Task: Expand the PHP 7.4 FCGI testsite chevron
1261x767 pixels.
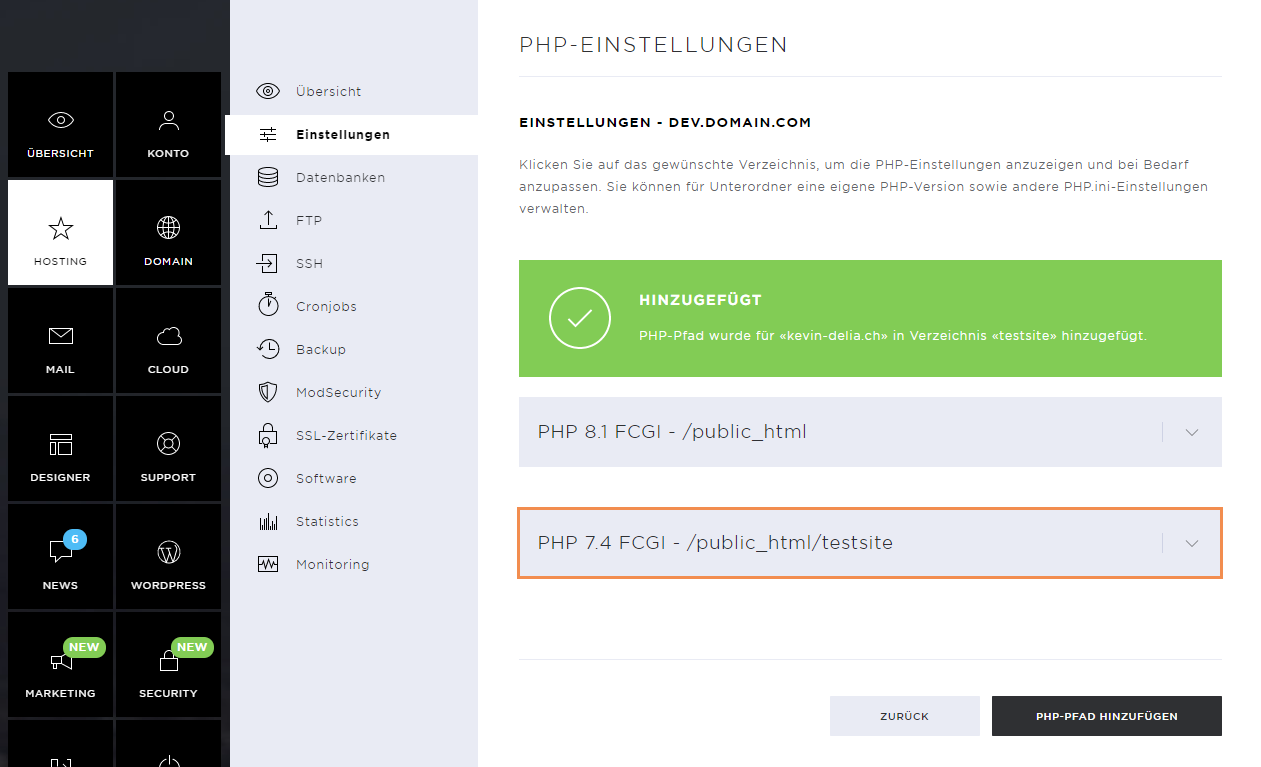Action: pos(1191,543)
